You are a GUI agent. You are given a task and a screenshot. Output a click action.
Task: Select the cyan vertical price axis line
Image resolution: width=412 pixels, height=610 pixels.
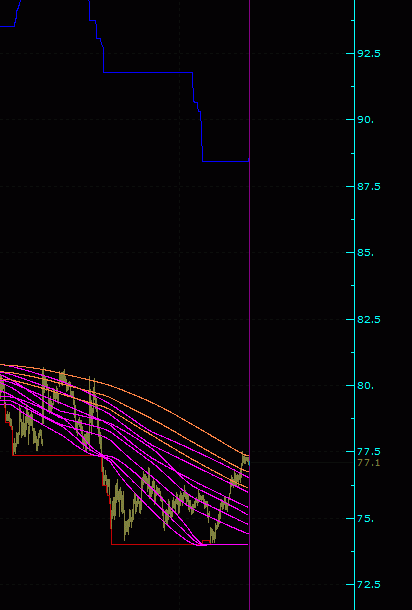354,305
